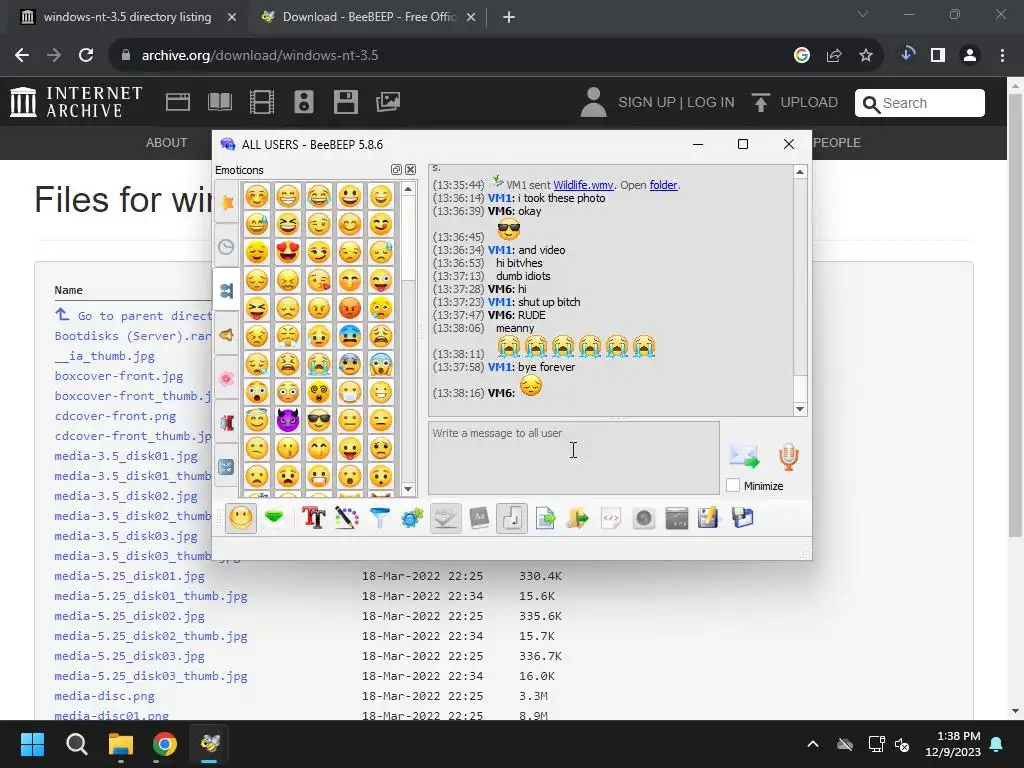Toggle the Enter-key send option button
The image size is (1024, 768).
click(512, 519)
